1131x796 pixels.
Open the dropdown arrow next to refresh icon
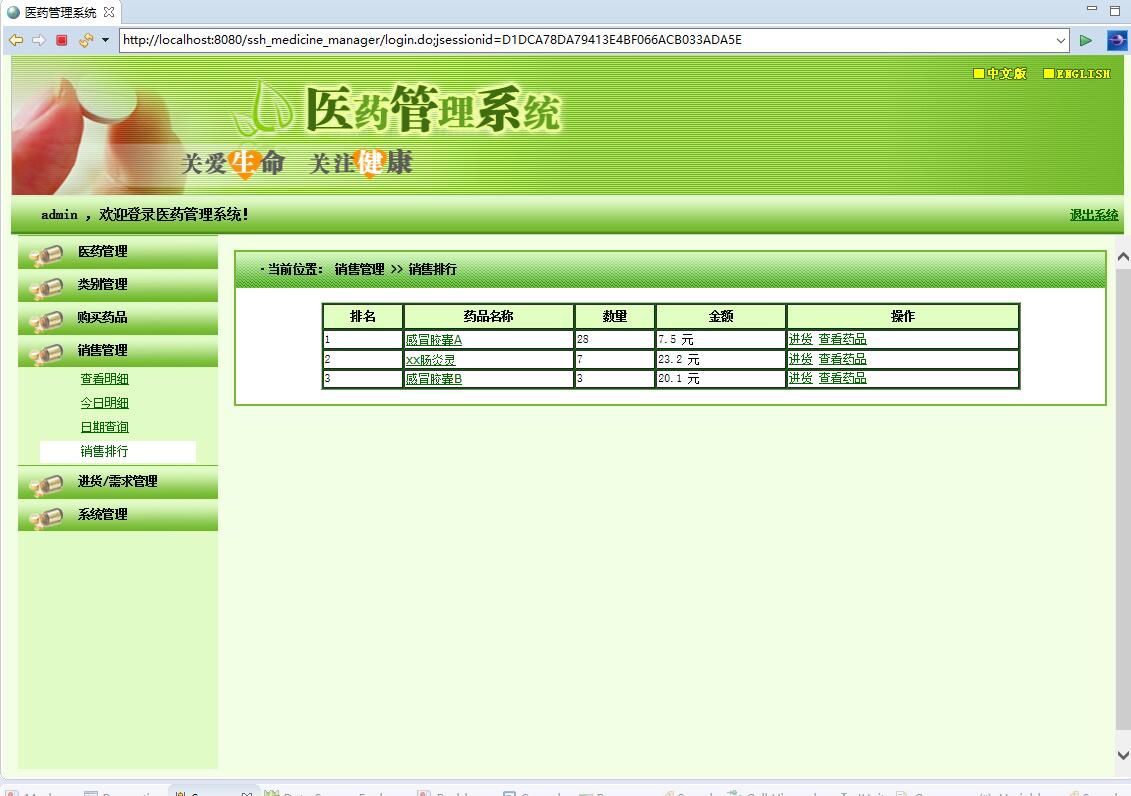click(104, 40)
